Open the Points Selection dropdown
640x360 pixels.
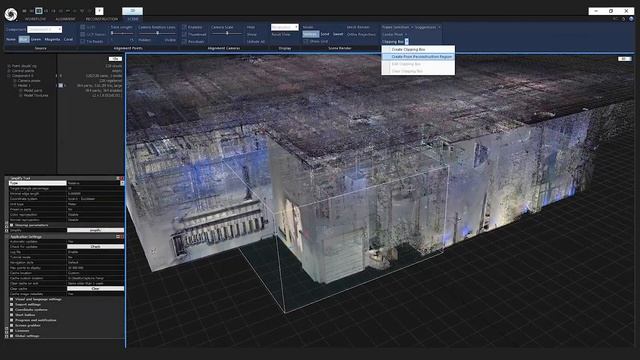point(397,27)
